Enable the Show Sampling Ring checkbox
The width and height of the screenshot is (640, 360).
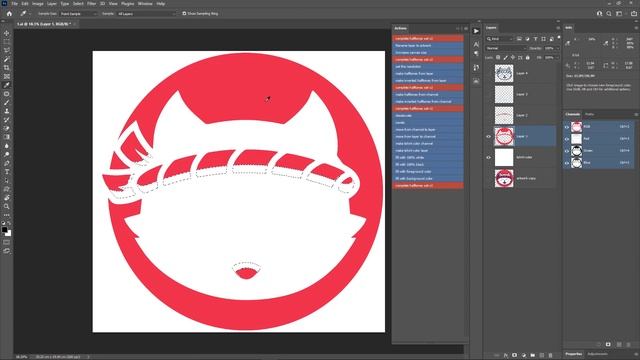(184, 13)
